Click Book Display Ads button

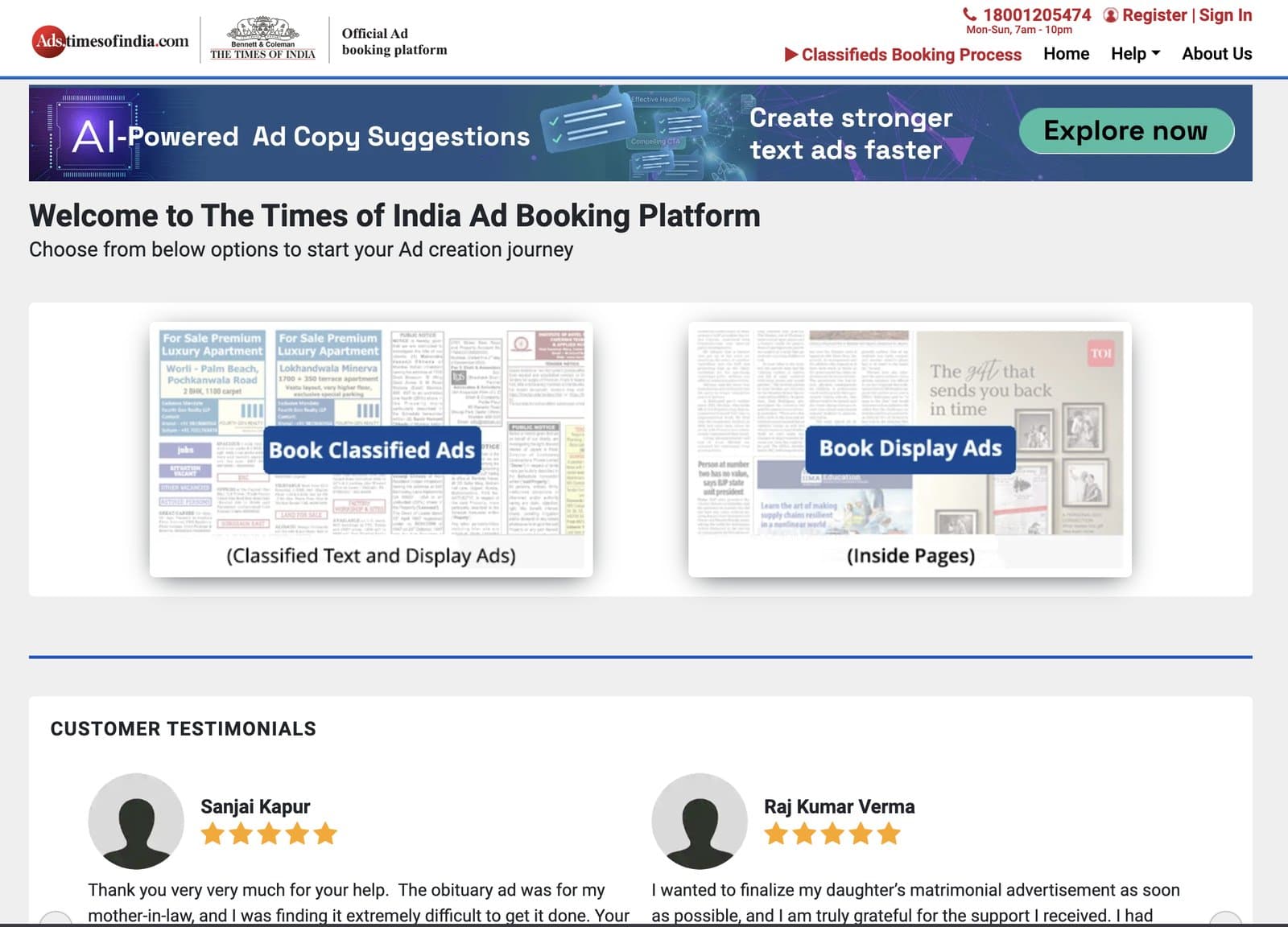tap(910, 449)
